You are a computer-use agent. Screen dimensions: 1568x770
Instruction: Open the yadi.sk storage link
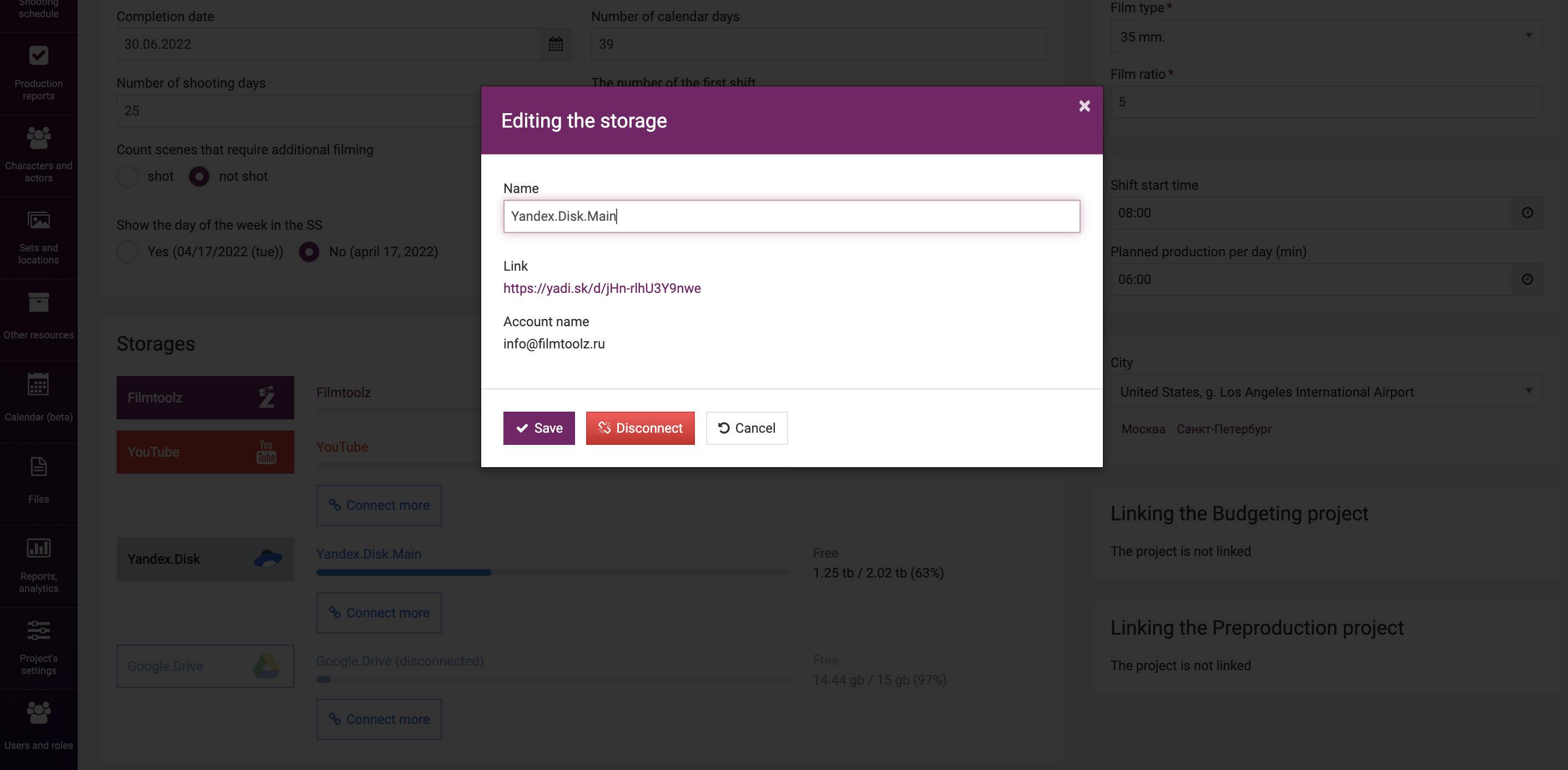[602, 288]
